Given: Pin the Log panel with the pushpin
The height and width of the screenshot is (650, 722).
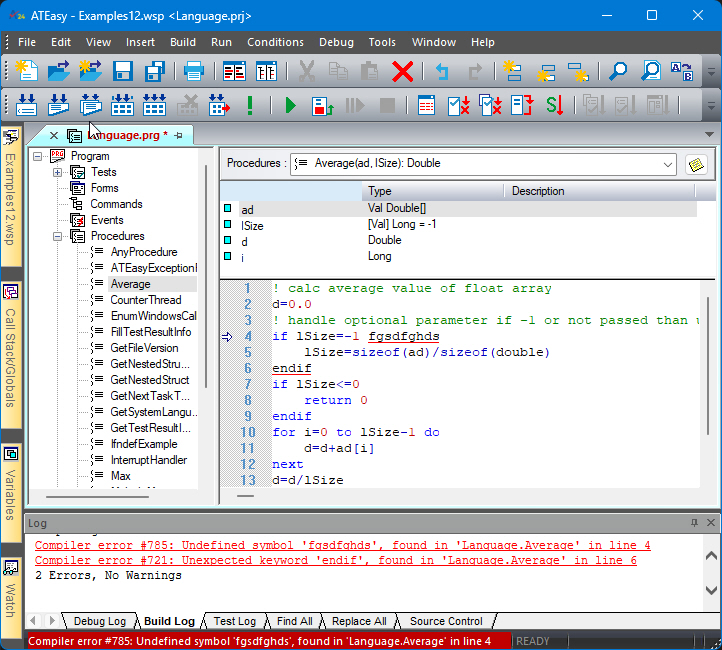Looking at the screenshot, I should coord(695,523).
